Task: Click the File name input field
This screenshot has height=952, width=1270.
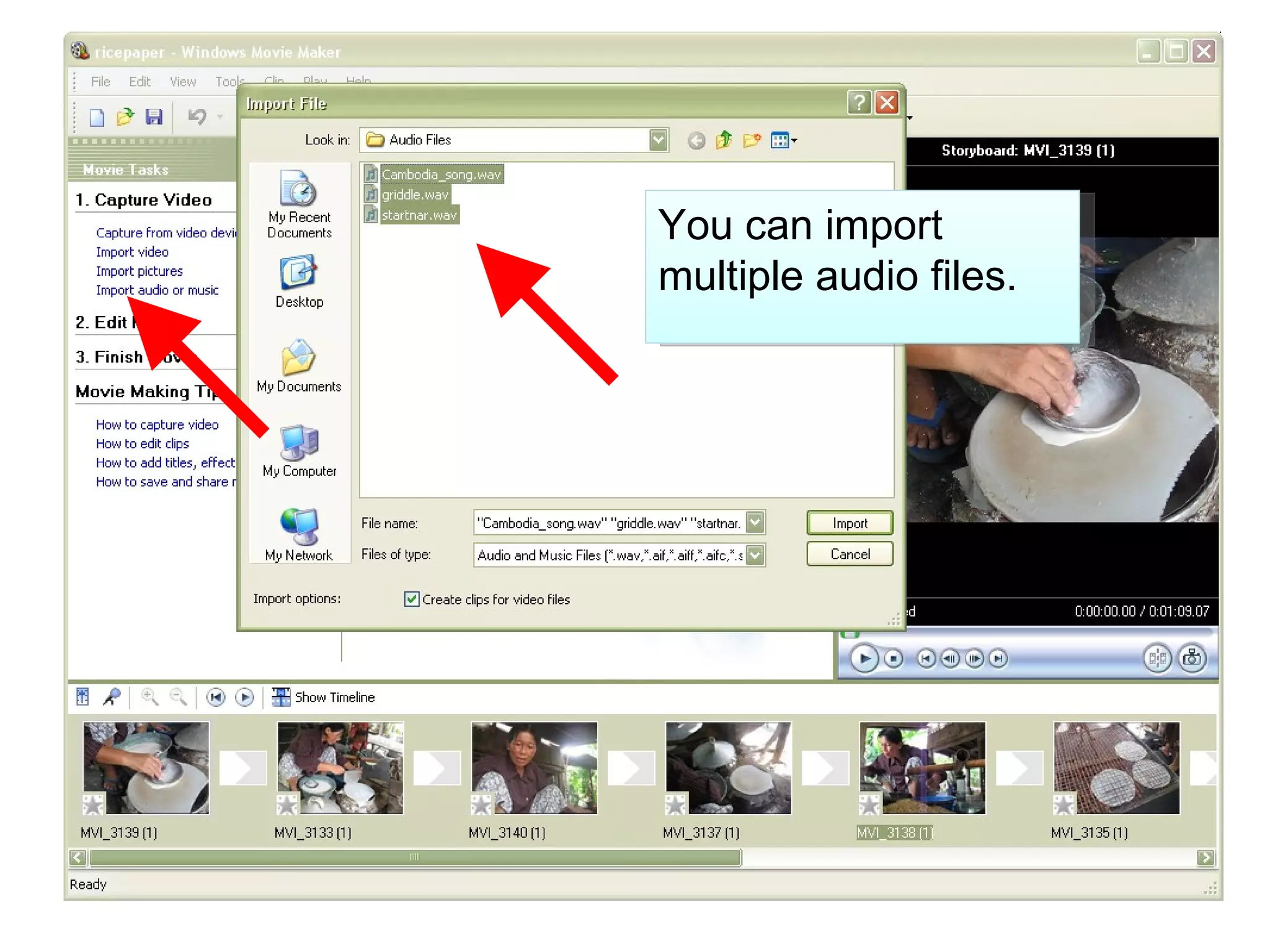Action: click(x=610, y=522)
